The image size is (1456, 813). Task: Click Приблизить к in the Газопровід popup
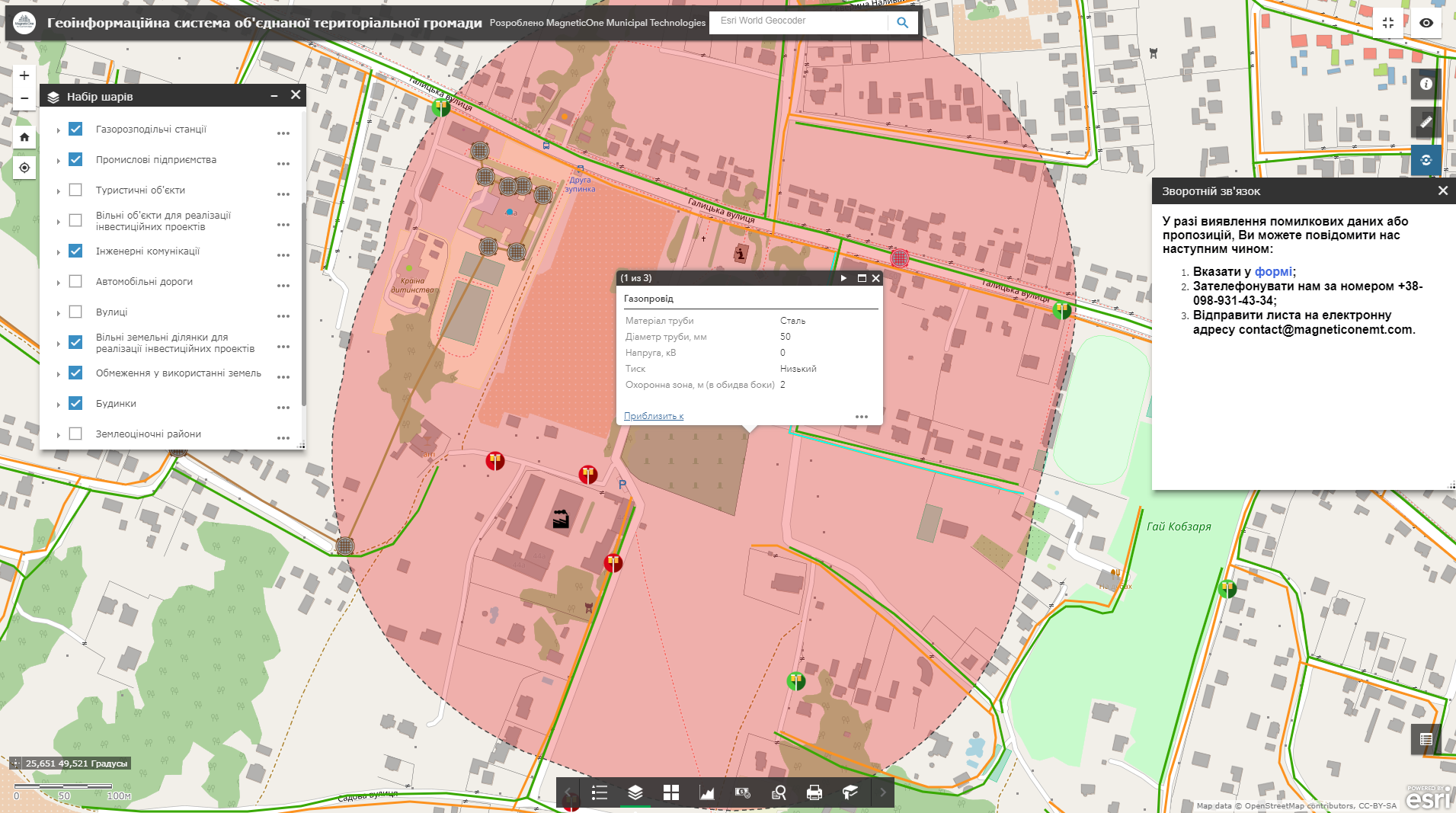(653, 416)
